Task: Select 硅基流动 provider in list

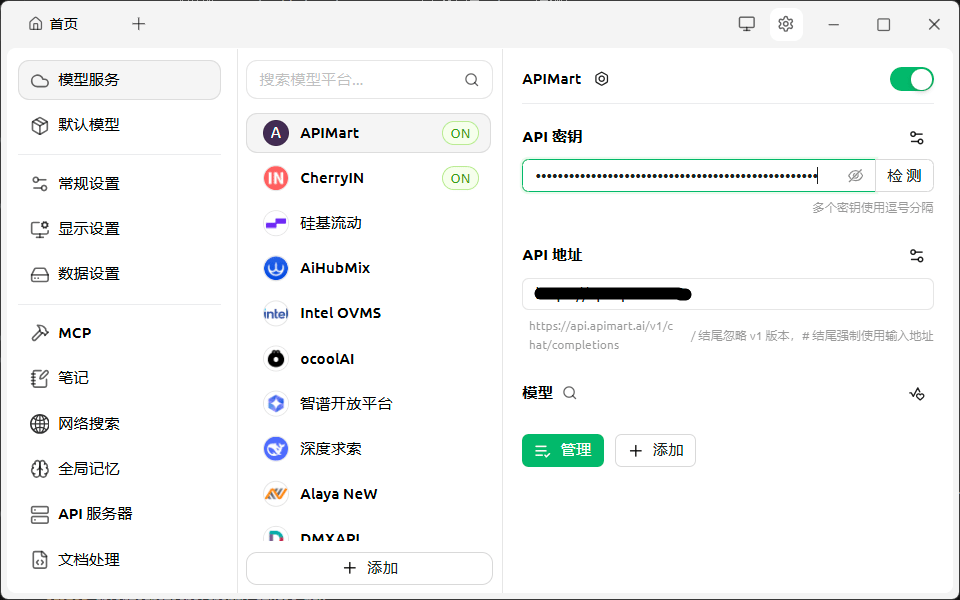Action: [369, 223]
